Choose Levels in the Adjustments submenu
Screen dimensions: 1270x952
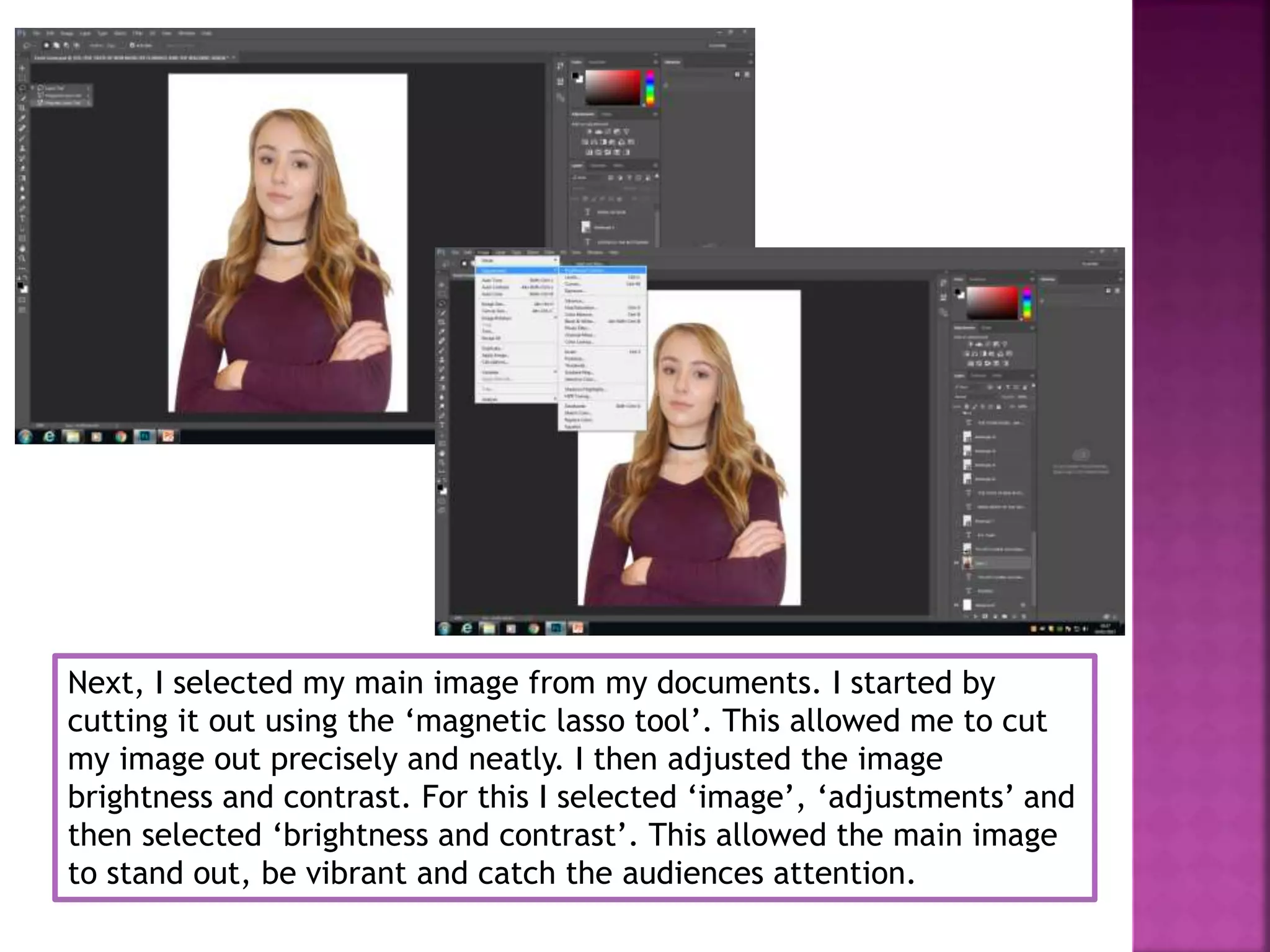[x=602, y=278]
